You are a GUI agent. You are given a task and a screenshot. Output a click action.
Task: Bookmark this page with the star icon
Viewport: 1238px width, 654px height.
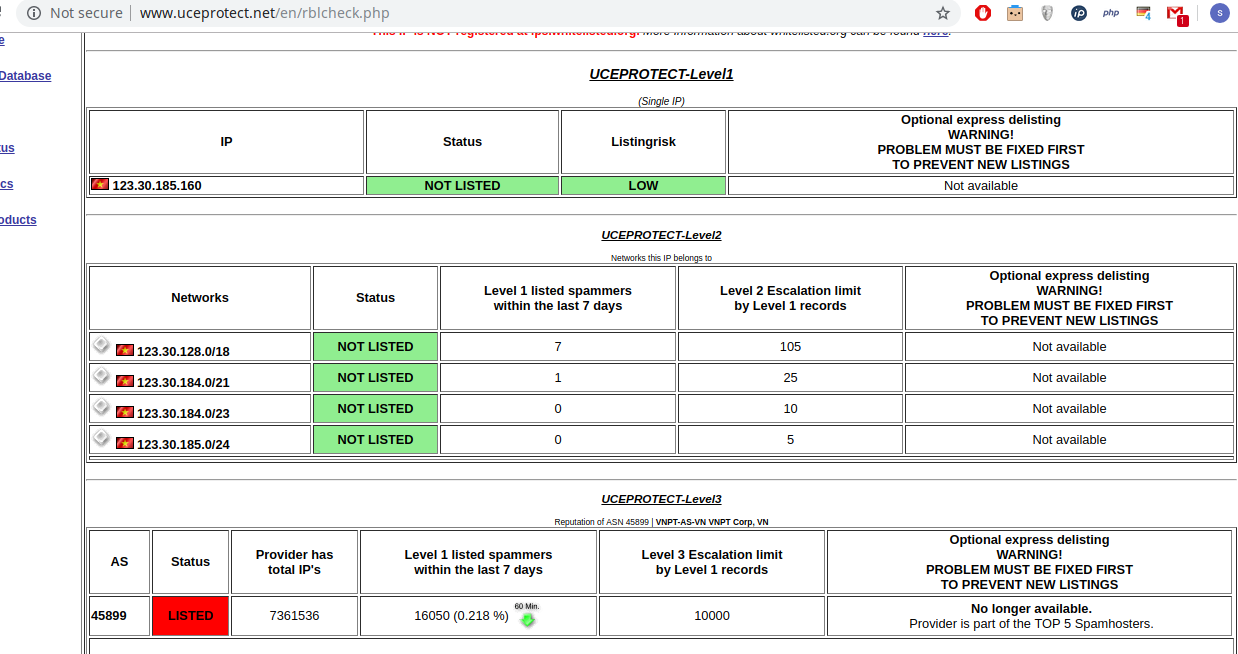(942, 13)
